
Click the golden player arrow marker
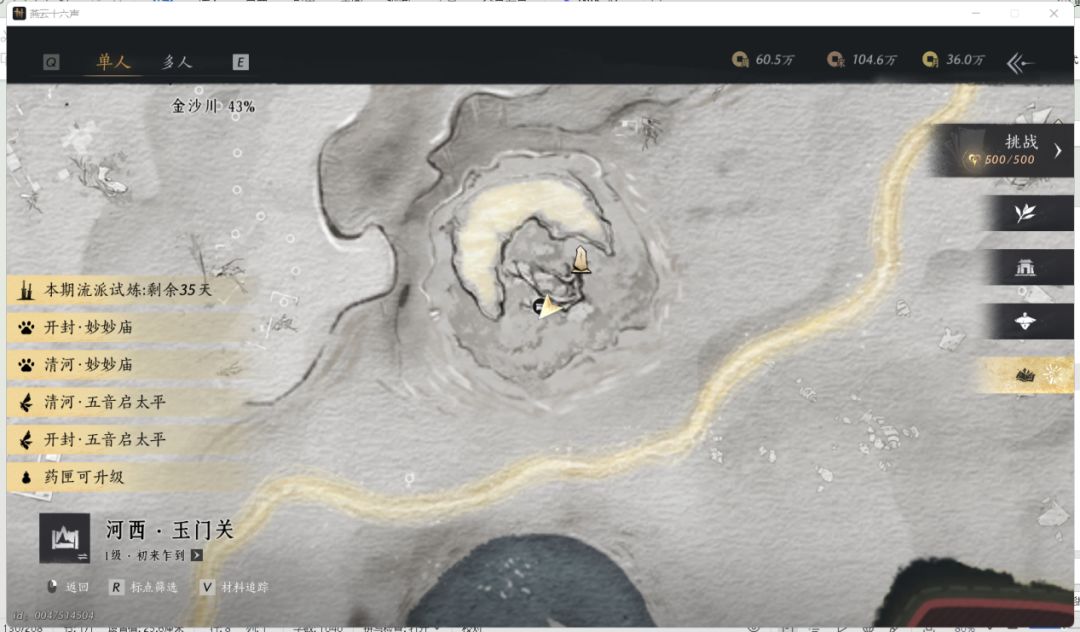pyautogui.click(x=550, y=306)
